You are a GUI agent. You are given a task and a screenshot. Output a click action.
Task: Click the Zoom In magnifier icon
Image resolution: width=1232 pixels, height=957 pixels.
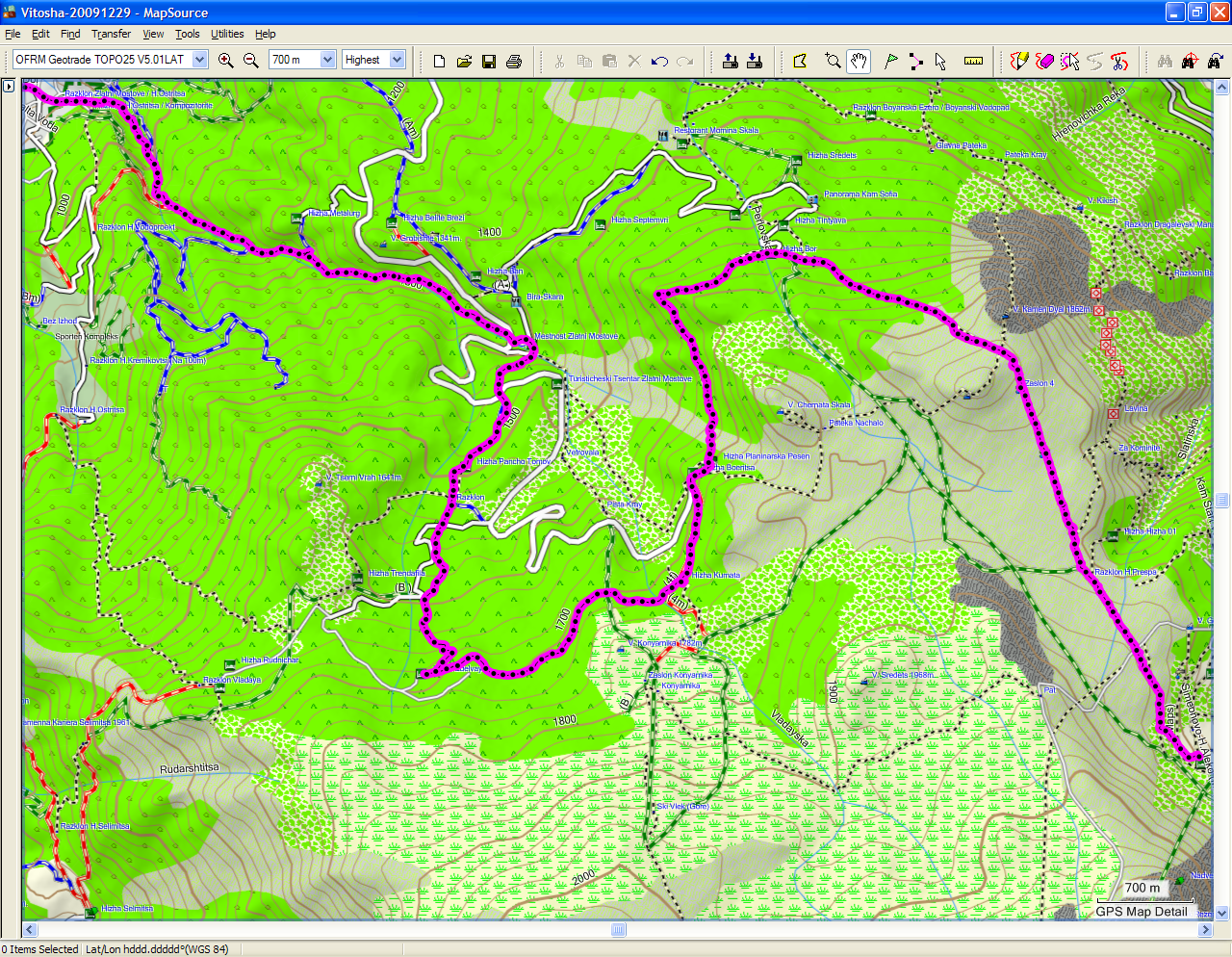226,61
